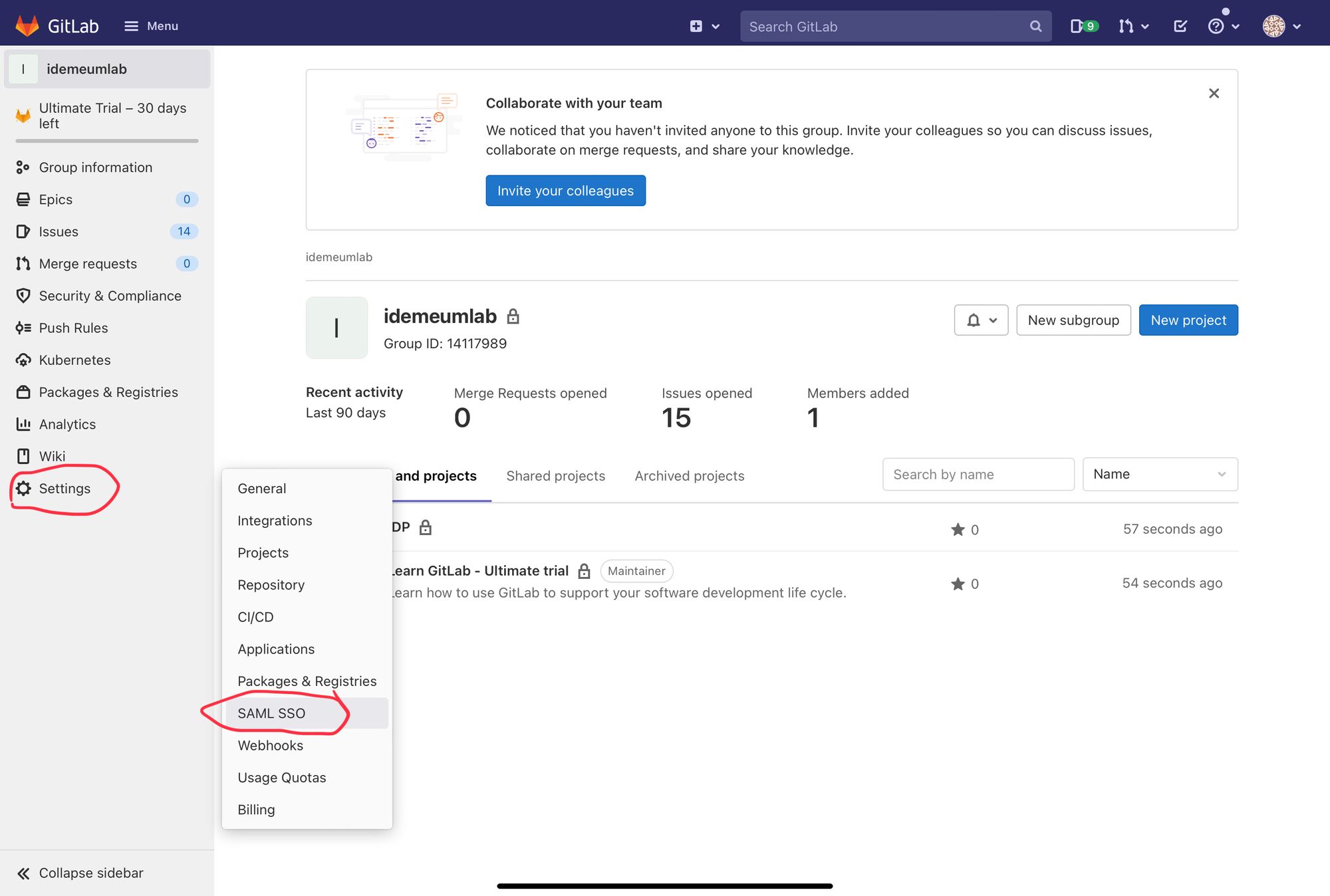Open Issues in sidebar
This screenshot has height=896, width=1330.
pos(107,231)
